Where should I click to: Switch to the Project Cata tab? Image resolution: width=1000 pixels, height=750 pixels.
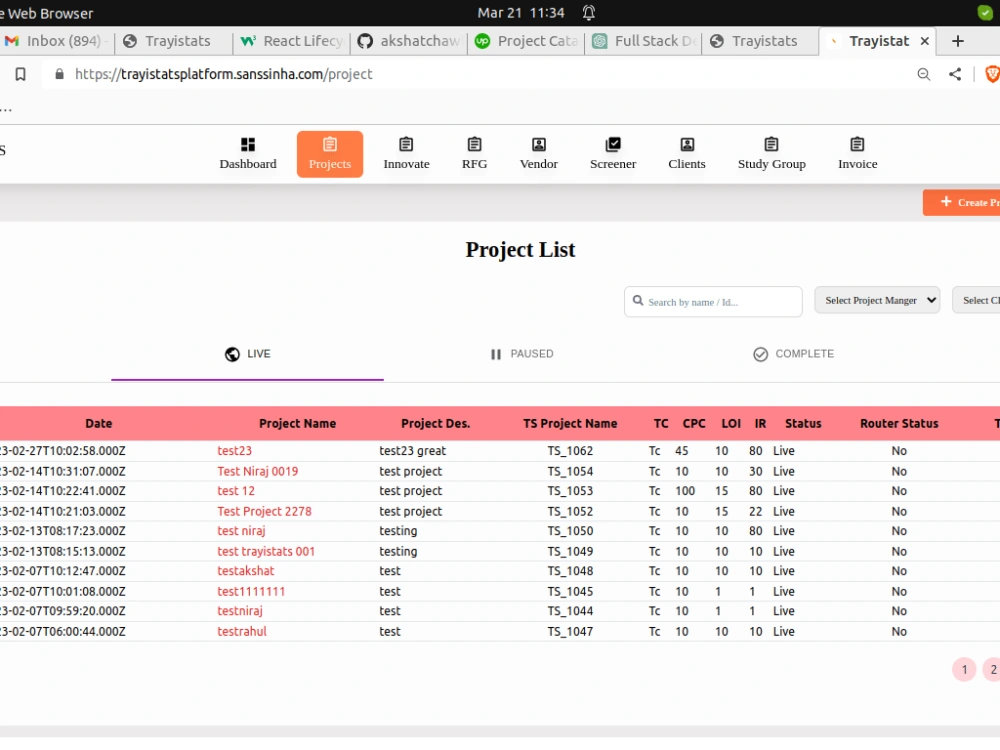point(526,41)
